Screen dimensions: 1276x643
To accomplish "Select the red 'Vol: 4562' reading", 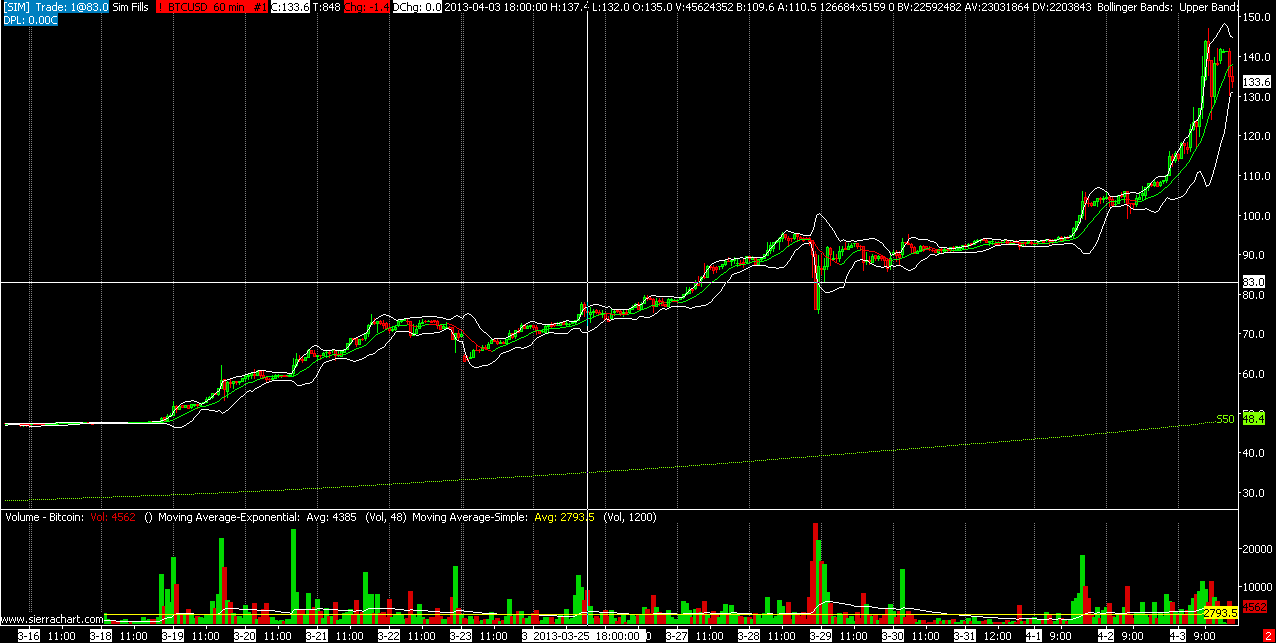I will [113, 517].
